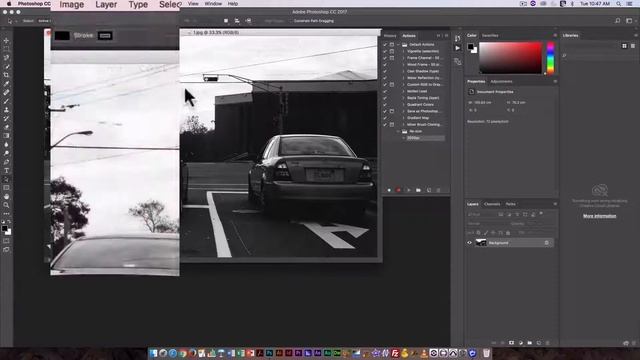640x360 pixels.
Task: Click the Background layer thumbnail
Action: tap(481, 243)
